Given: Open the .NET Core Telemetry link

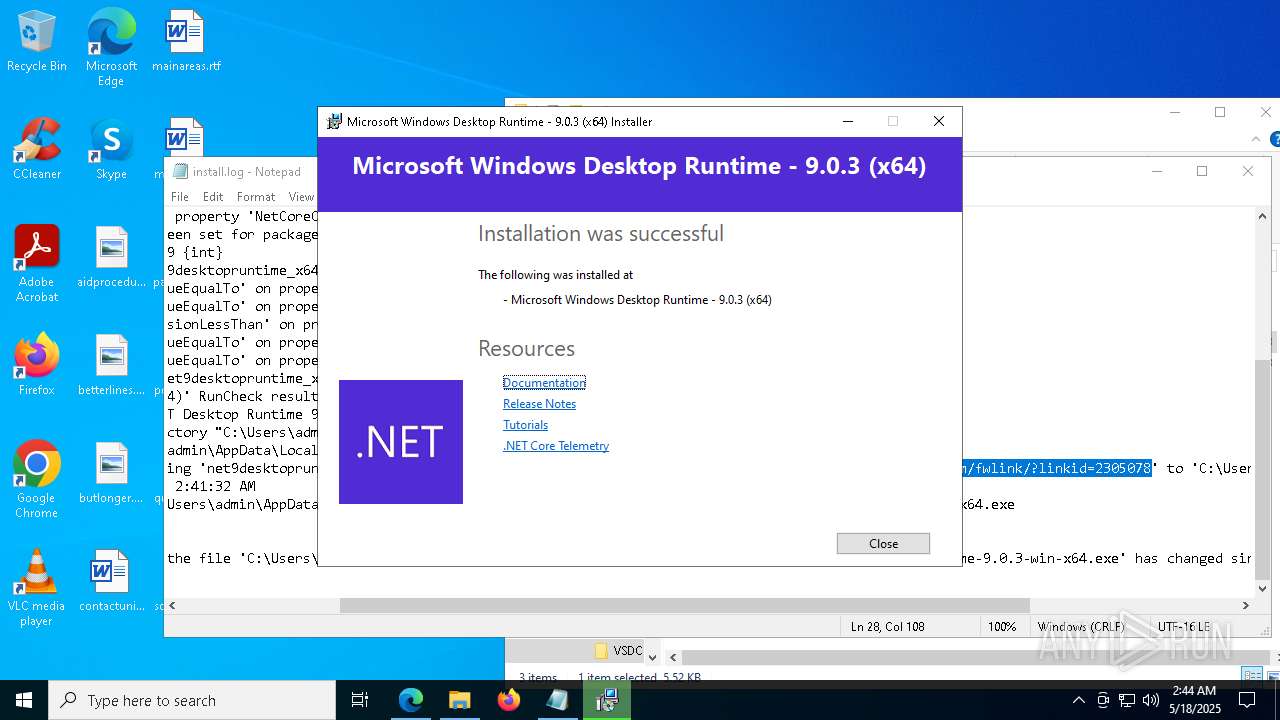Looking at the screenshot, I should pos(556,446).
